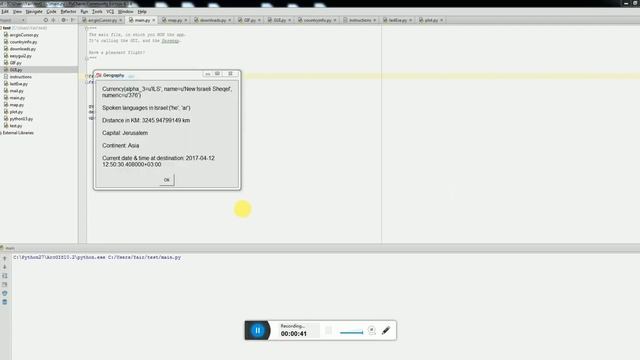
Task: Click the Geography dialog title icon
Action: [99, 75]
